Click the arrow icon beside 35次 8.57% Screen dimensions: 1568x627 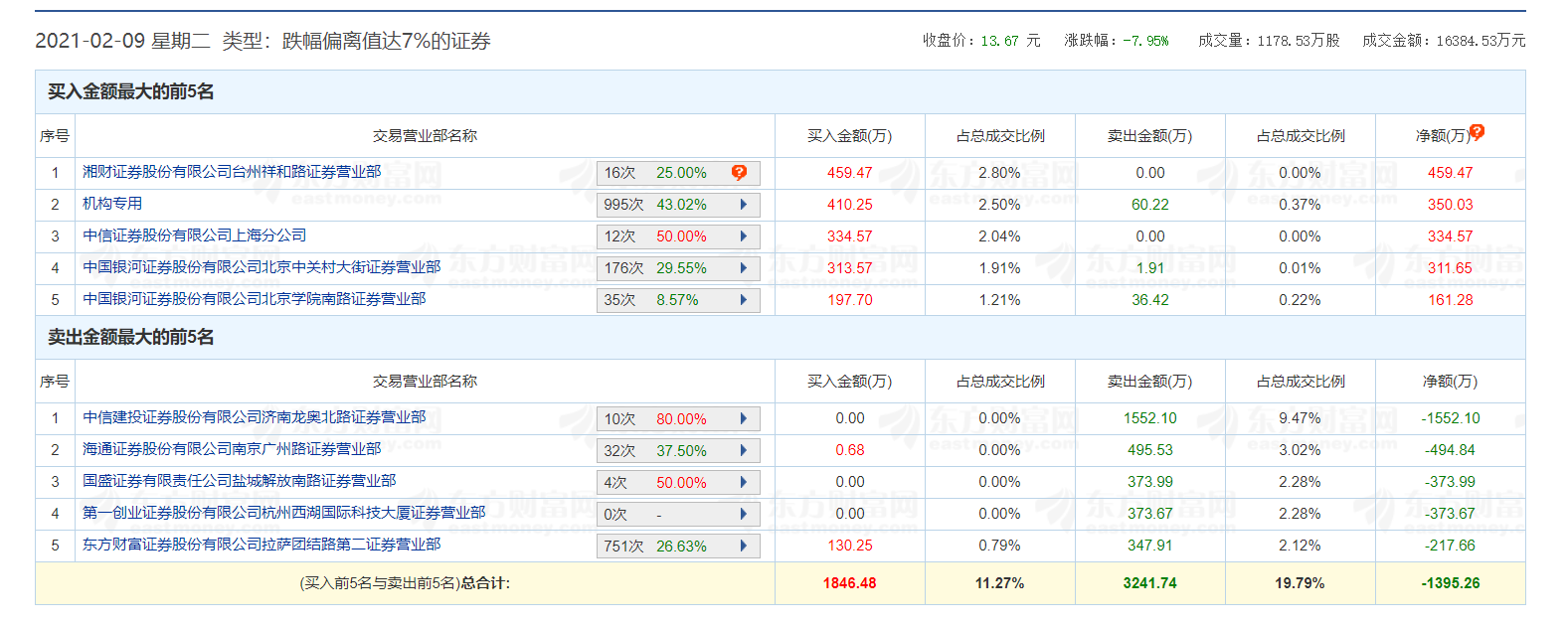click(743, 300)
